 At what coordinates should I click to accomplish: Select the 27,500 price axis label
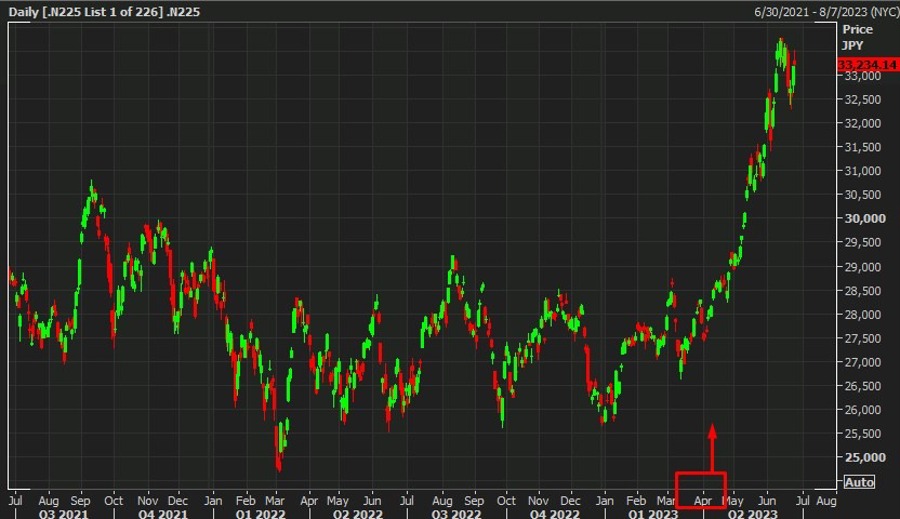point(862,339)
